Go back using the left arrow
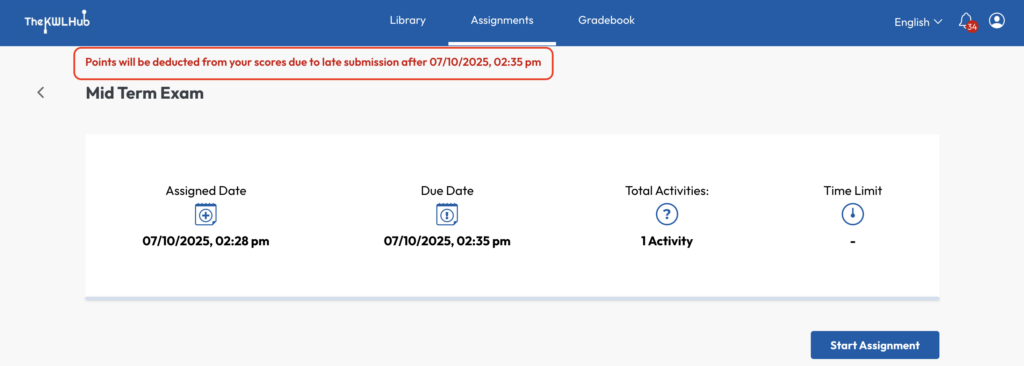The height and width of the screenshot is (366, 1024). pyautogui.click(x=40, y=93)
